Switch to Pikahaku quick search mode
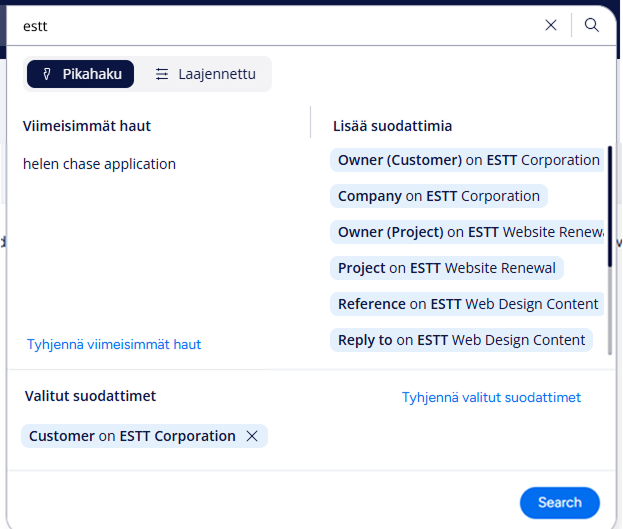This screenshot has height=529, width=623. [x=80, y=74]
